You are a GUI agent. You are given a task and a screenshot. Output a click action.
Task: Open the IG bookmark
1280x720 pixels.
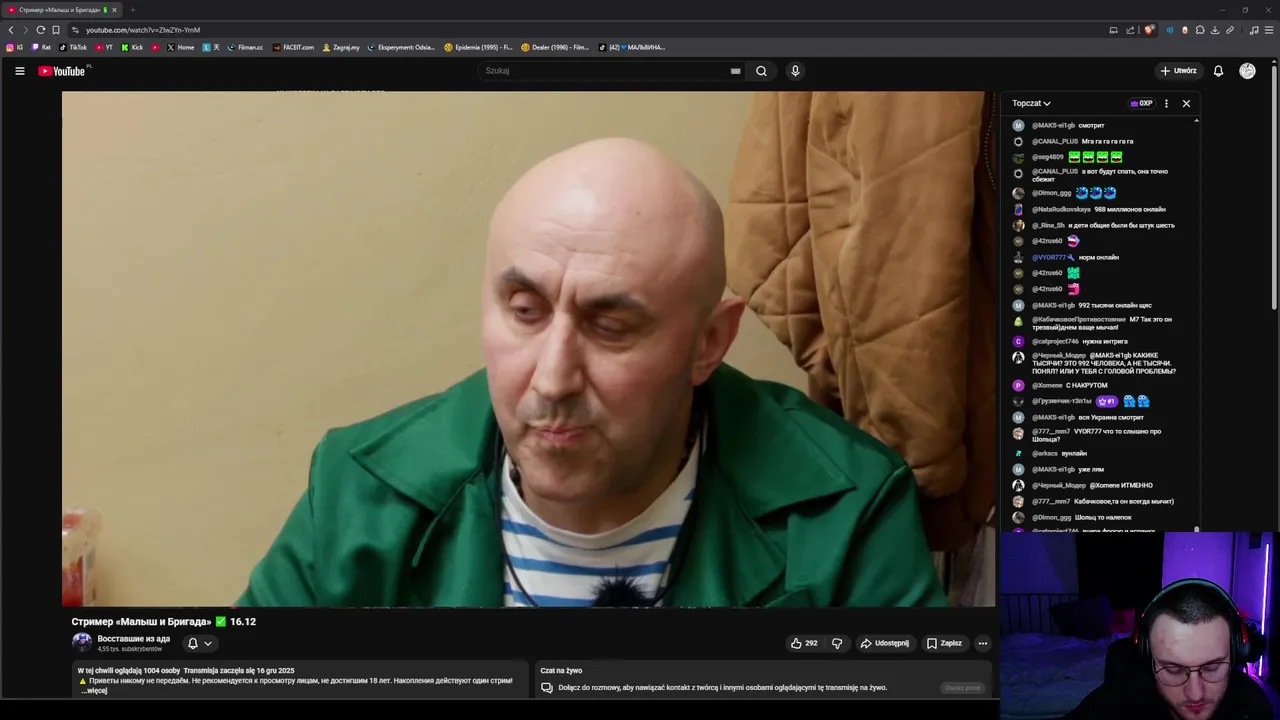point(15,47)
